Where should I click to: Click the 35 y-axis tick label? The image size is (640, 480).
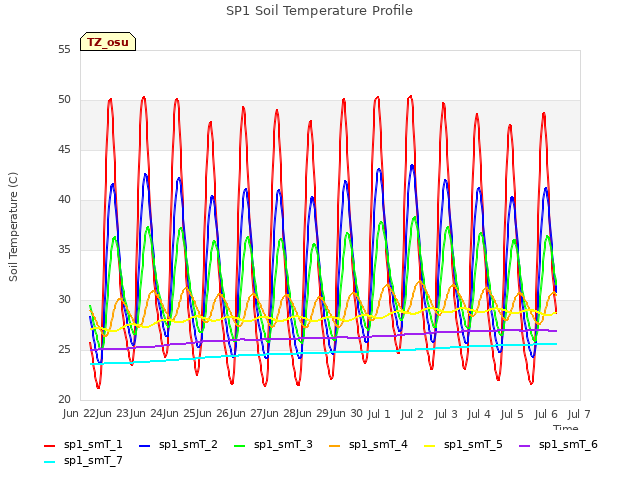[64, 250]
